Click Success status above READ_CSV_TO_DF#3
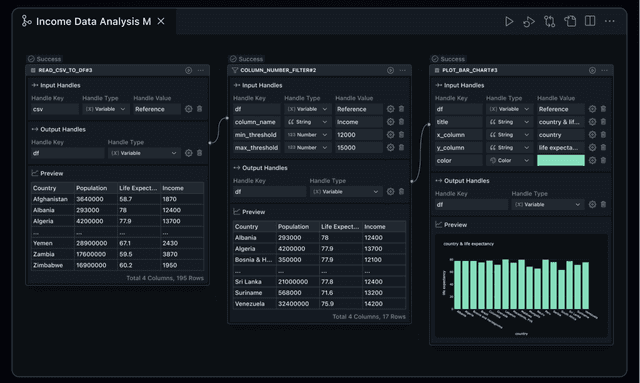The height and width of the screenshot is (383, 640). [44, 59]
